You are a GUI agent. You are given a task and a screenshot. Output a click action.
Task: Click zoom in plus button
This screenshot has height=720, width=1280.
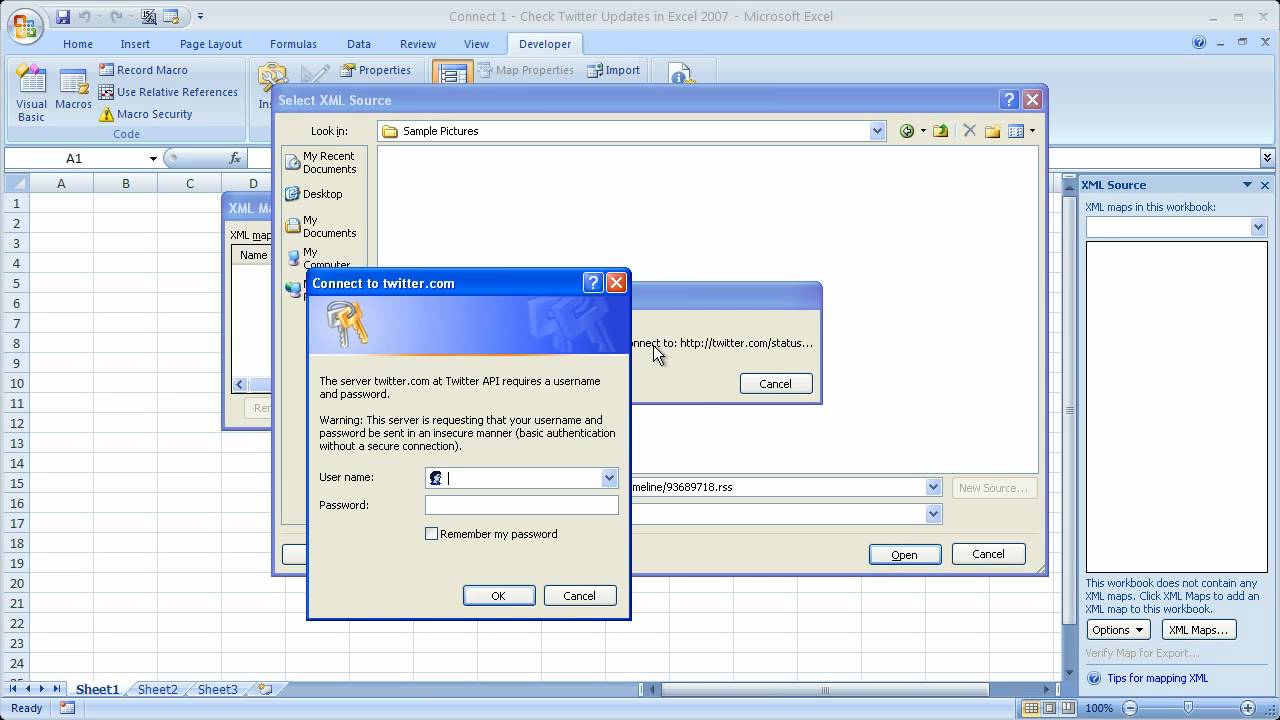[x=1249, y=708]
